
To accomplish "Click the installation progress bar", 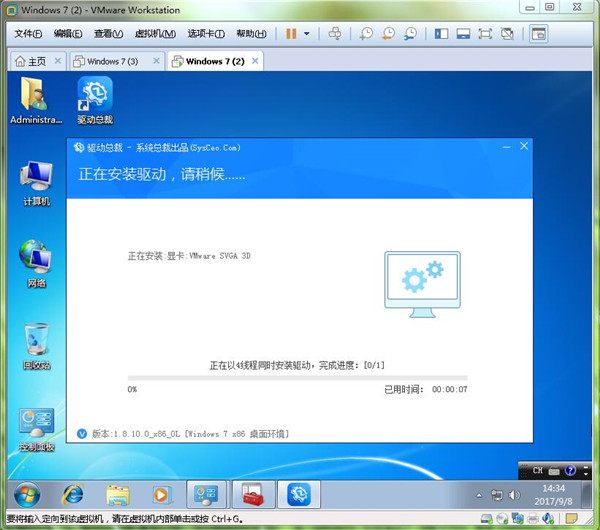I will point(297,378).
